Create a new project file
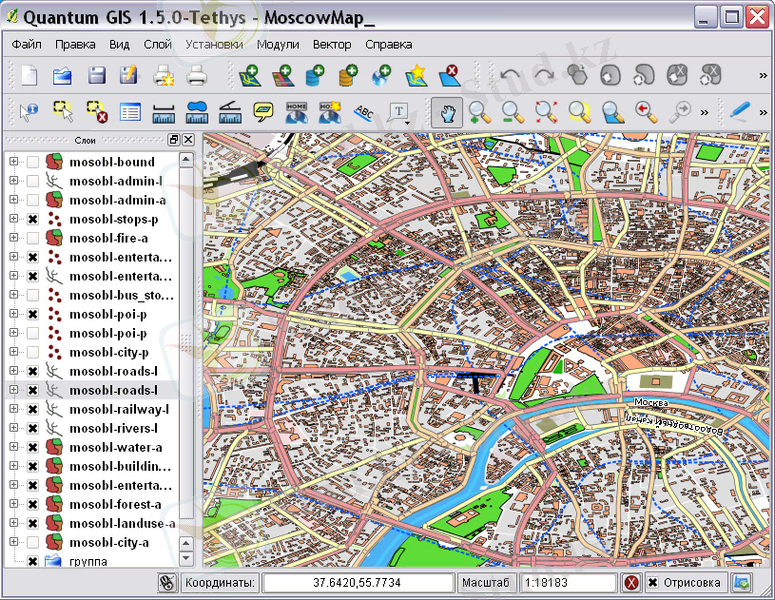Screen dimensions: 775x600 [29, 76]
